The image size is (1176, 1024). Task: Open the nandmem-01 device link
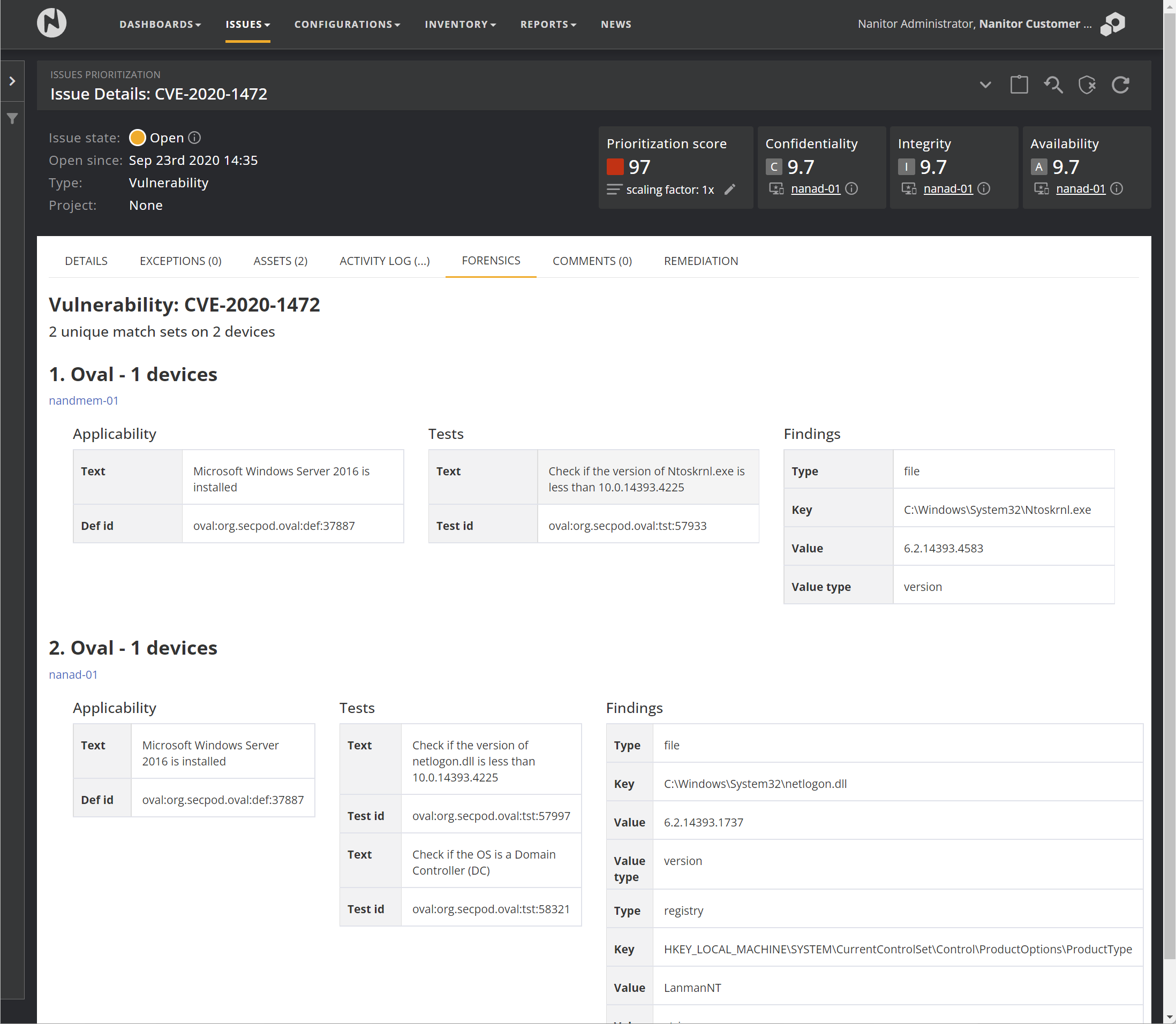tap(84, 400)
